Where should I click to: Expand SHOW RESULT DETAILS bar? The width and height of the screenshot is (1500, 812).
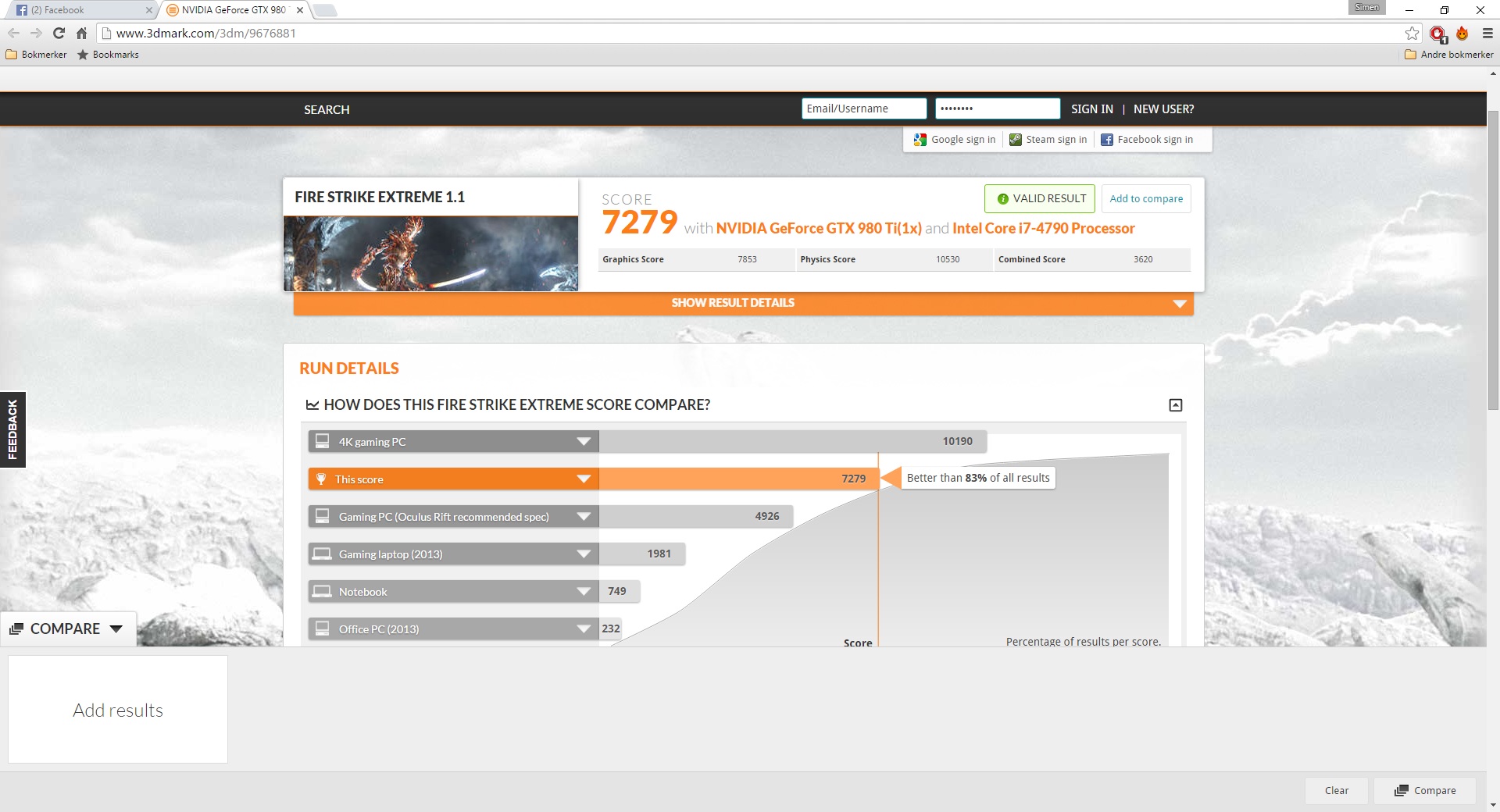pos(744,303)
